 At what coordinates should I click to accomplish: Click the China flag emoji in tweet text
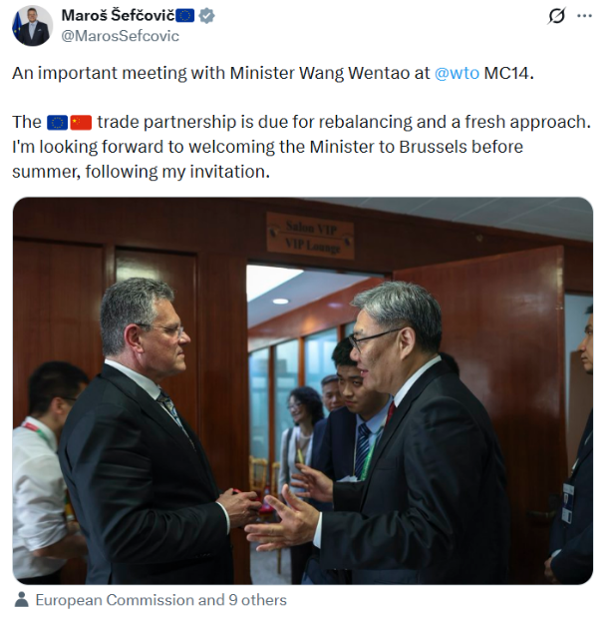[81, 122]
